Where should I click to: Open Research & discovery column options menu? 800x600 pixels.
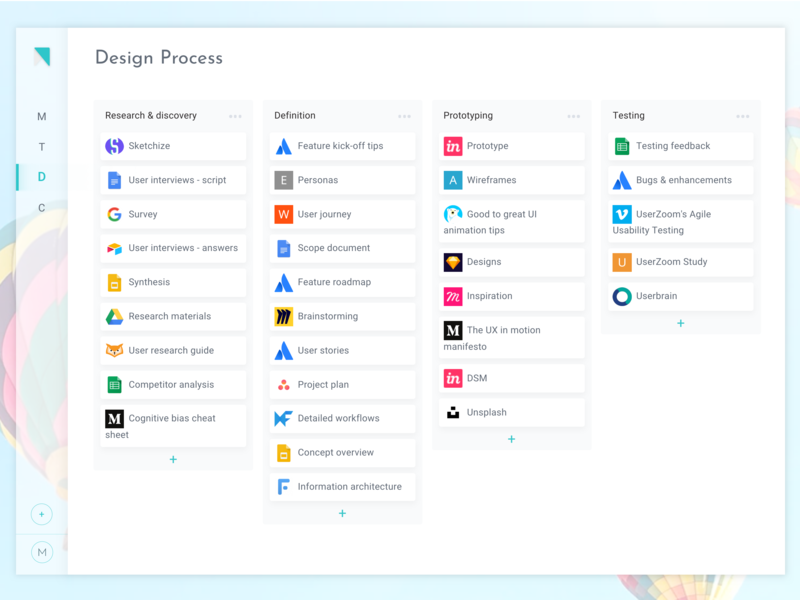[x=235, y=116]
